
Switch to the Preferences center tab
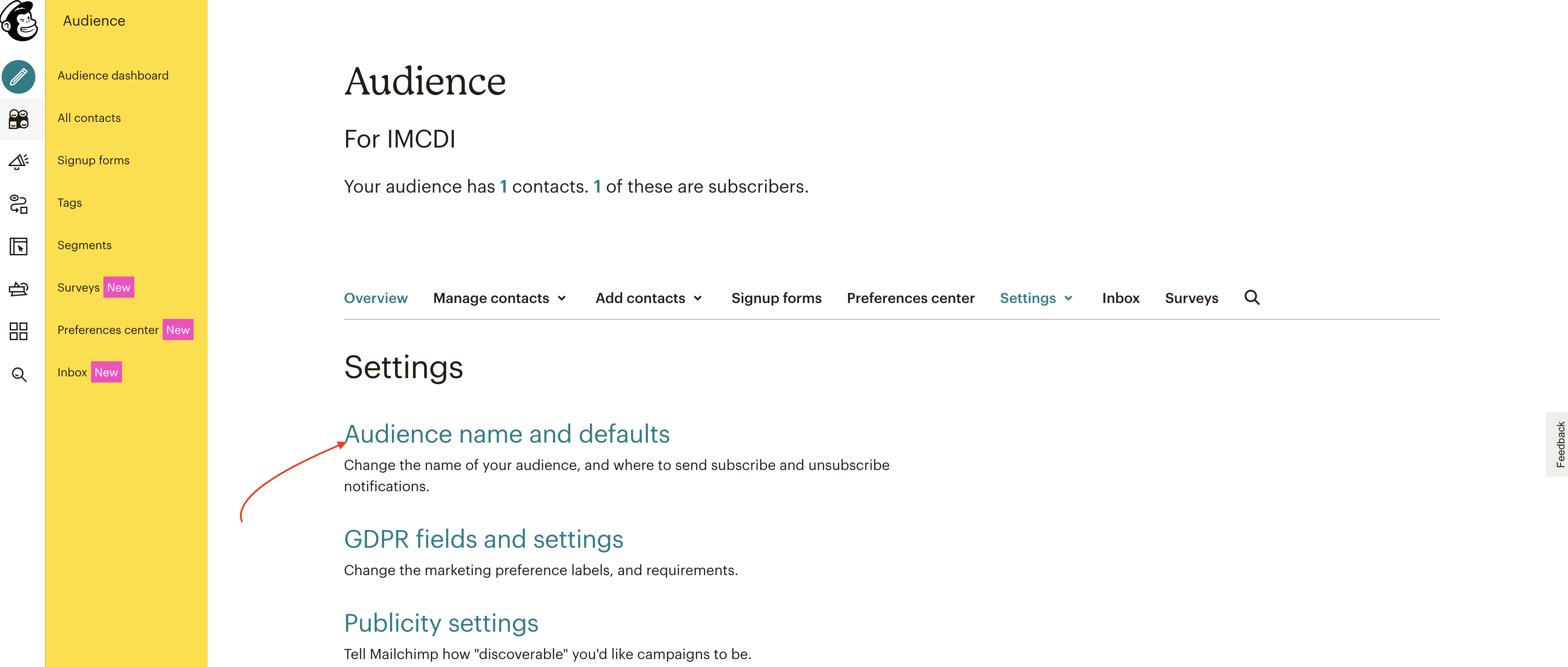(910, 298)
